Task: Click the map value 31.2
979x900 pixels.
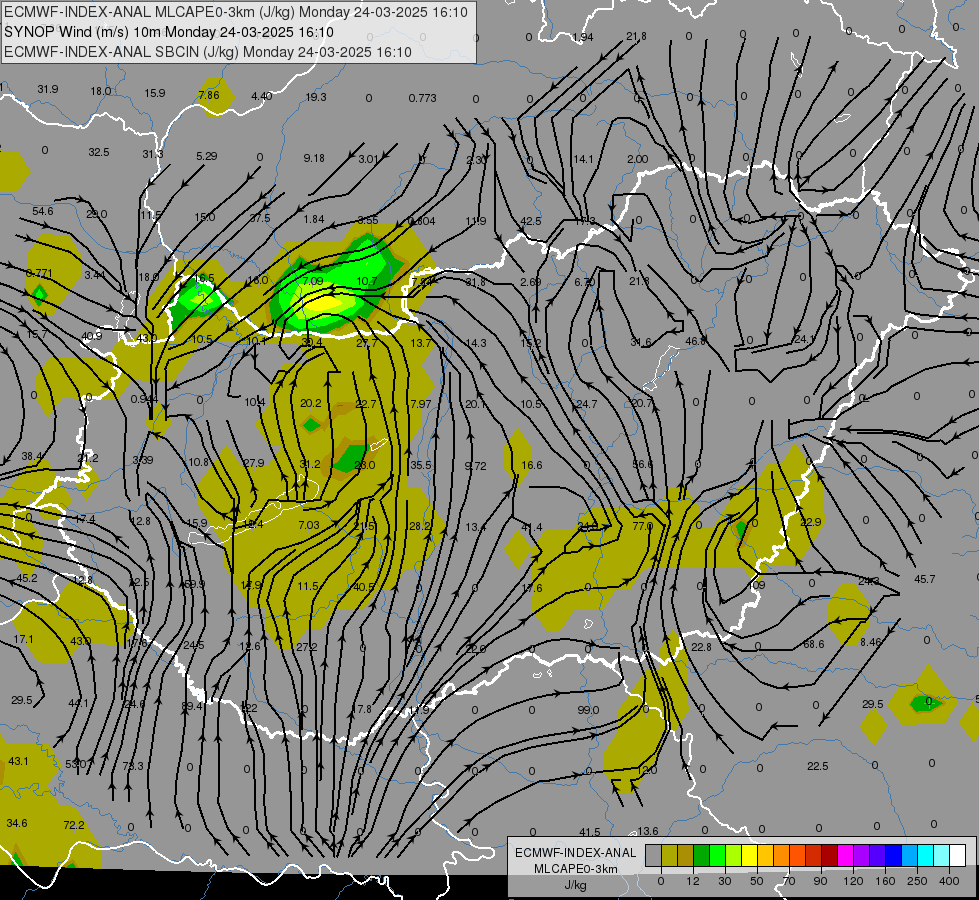Action: 310,464
